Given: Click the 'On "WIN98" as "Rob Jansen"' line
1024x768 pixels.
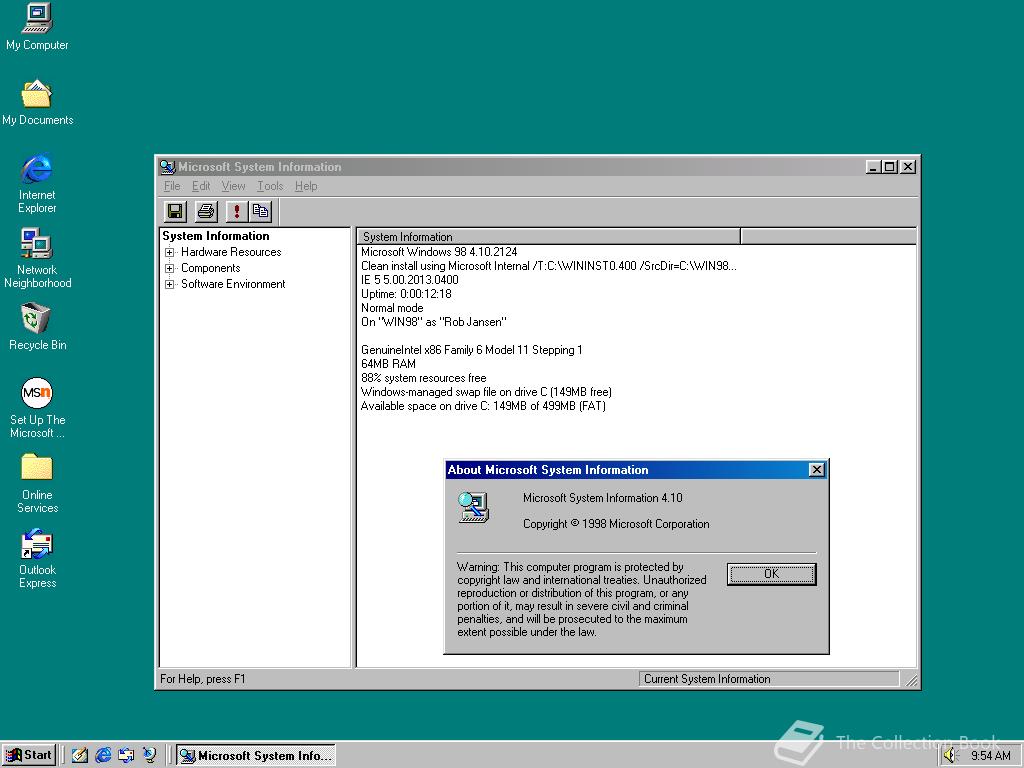Looking at the screenshot, I should click(x=434, y=322).
